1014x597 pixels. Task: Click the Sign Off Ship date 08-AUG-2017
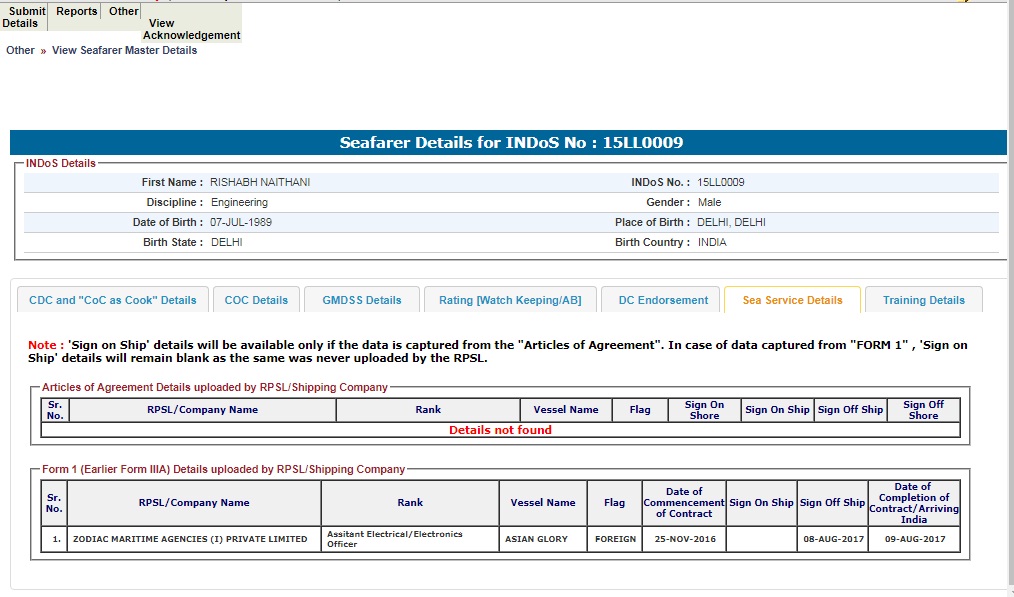click(x=832, y=539)
